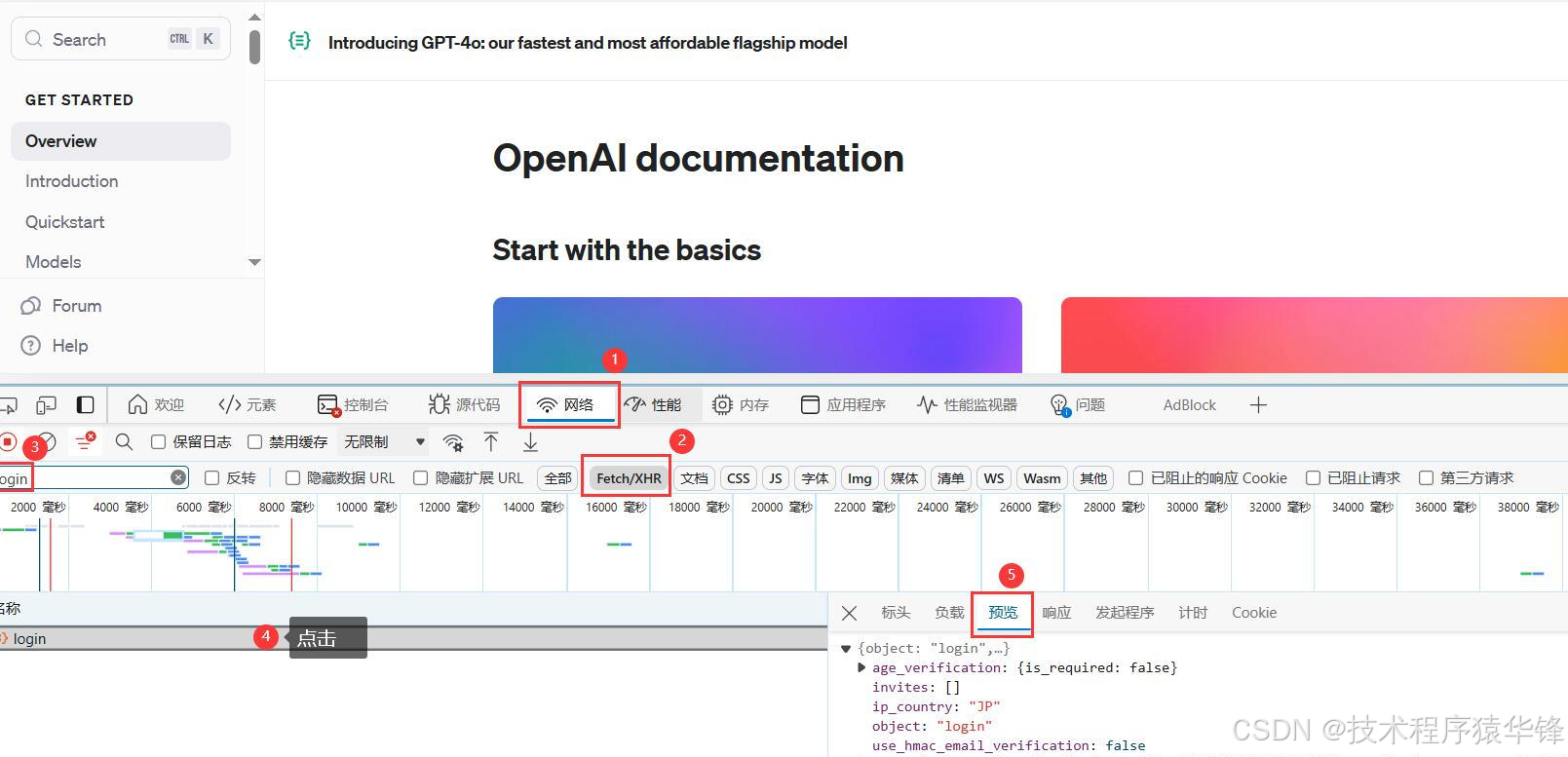Enable the 保留日志 checkbox

pos(159,442)
